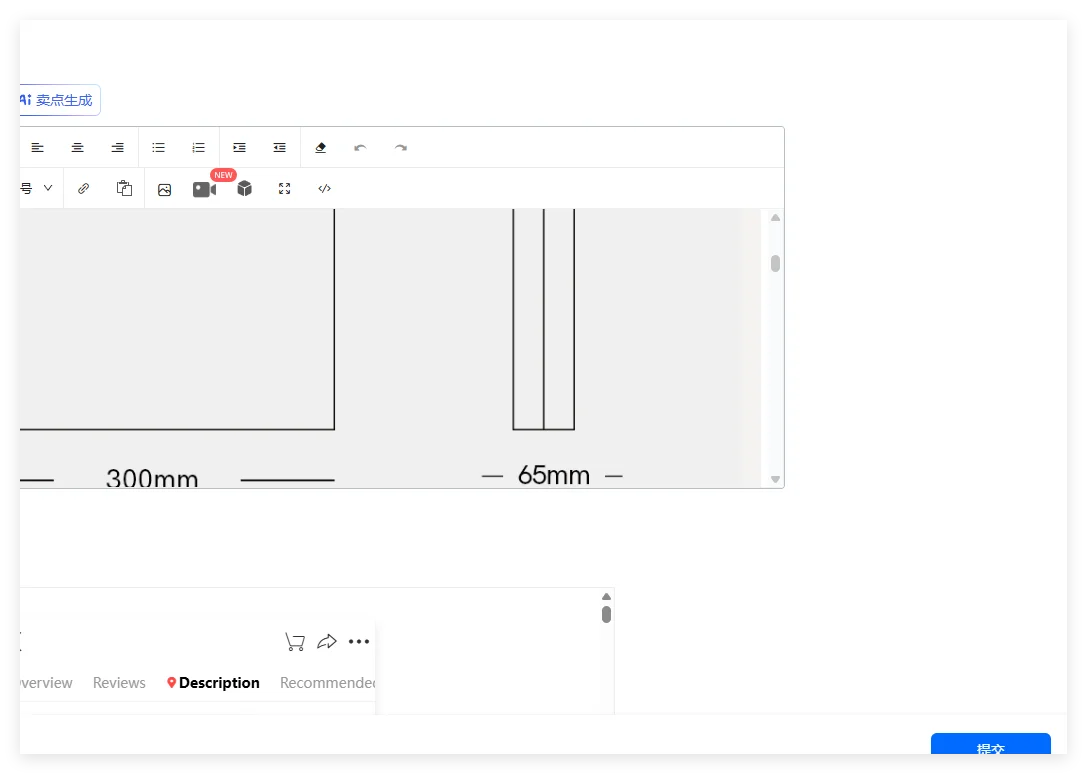Image resolution: width=1087 pixels, height=774 pixels.
Task: Open the cart icon in preview
Action: [295, 642]
